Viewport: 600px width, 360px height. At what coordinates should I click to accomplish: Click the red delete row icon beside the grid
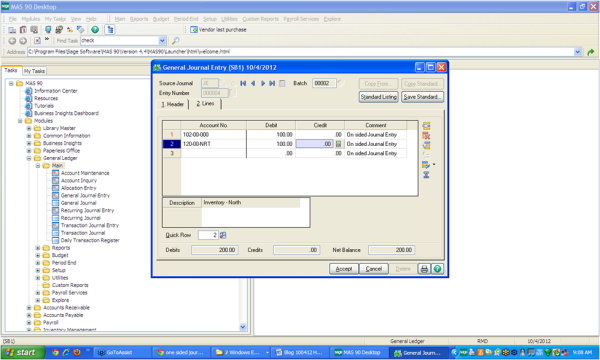pyautogui.click(x=426, y=135)
